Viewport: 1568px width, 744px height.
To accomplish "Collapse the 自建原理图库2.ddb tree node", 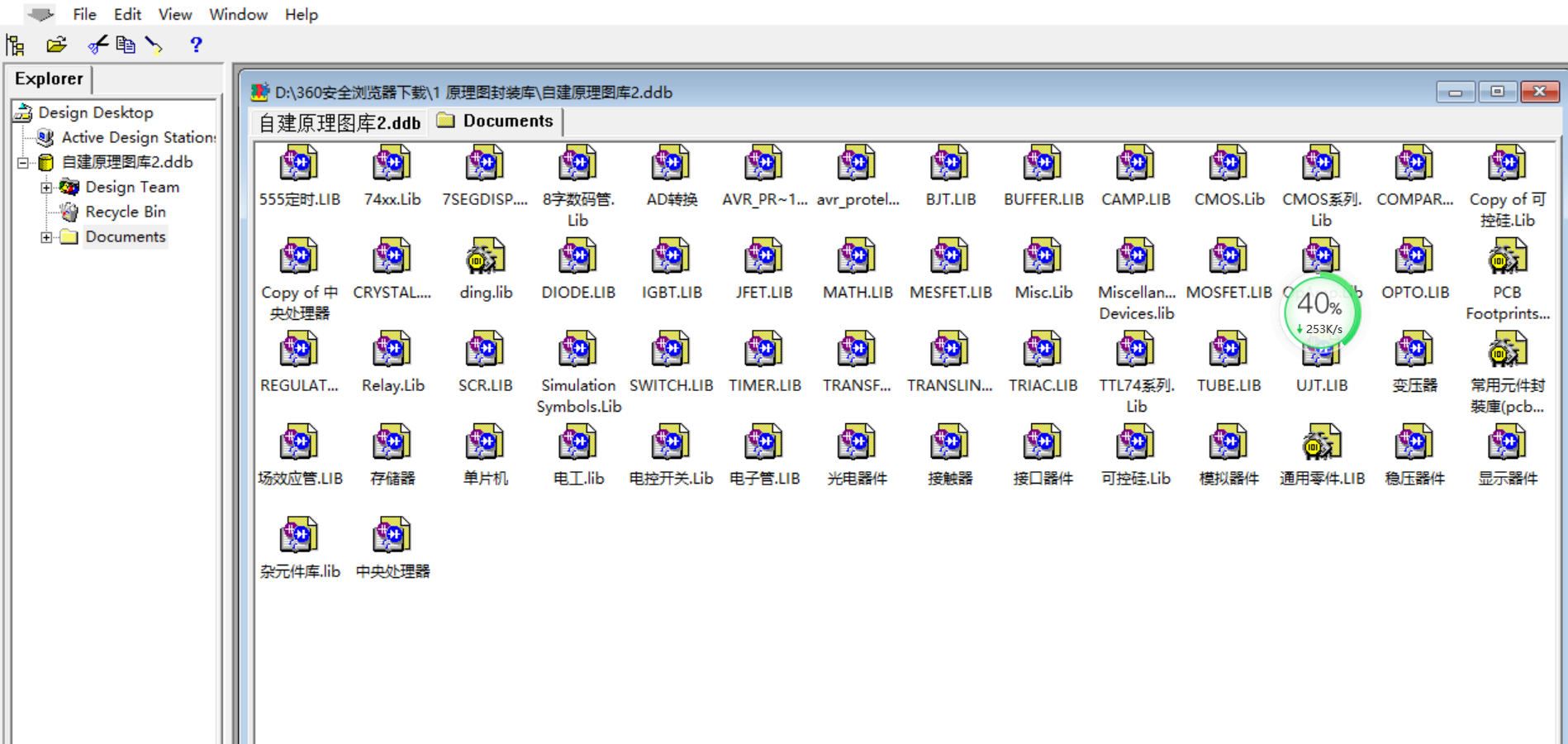I will click(23, 163).
